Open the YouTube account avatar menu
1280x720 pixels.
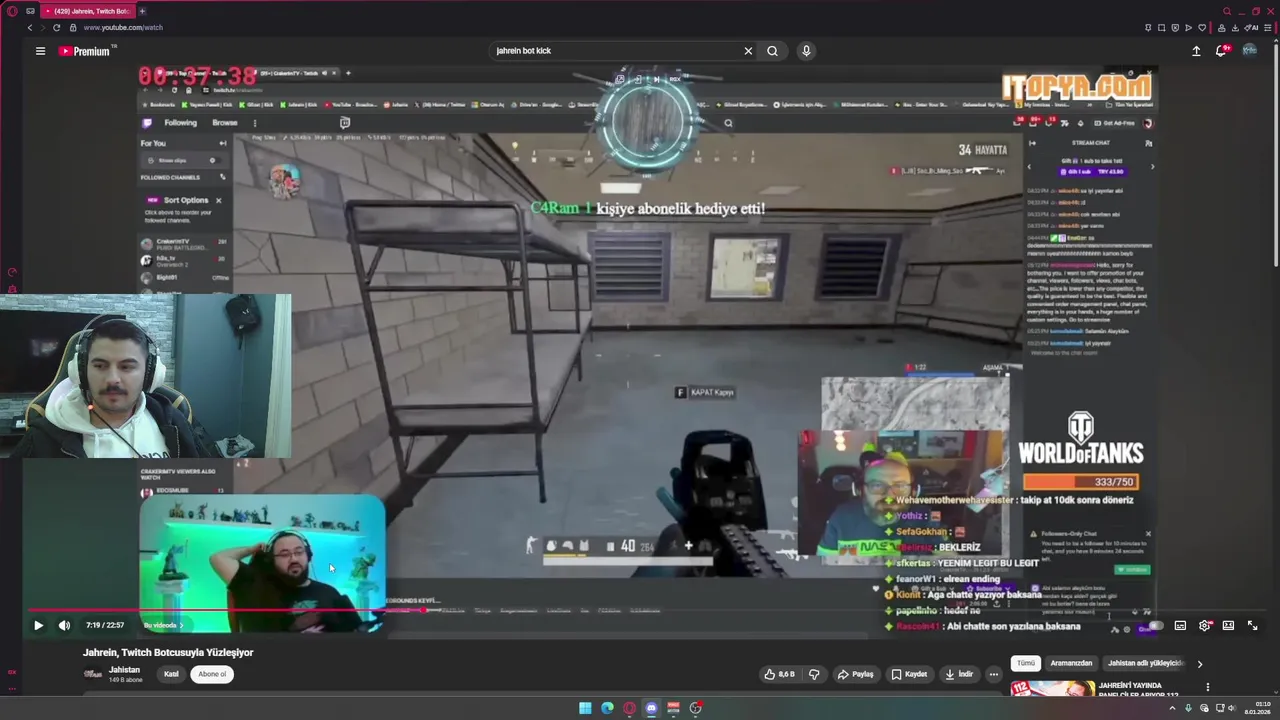coord(1250,51)
